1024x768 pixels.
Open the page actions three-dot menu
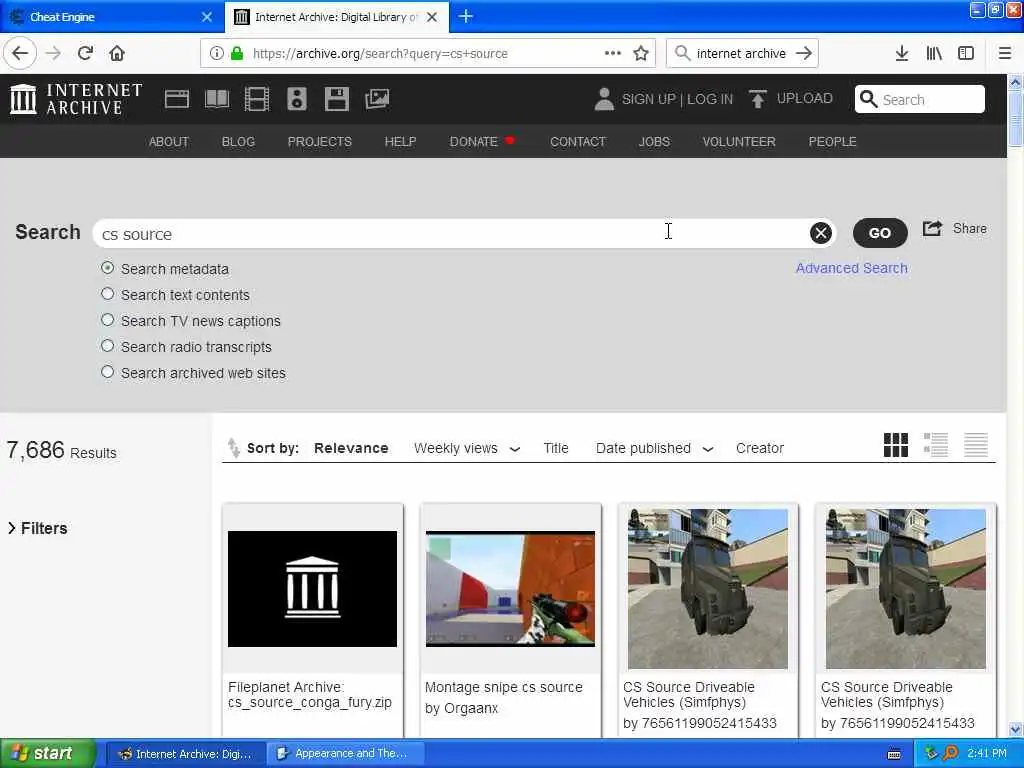[x=613, y=54]
